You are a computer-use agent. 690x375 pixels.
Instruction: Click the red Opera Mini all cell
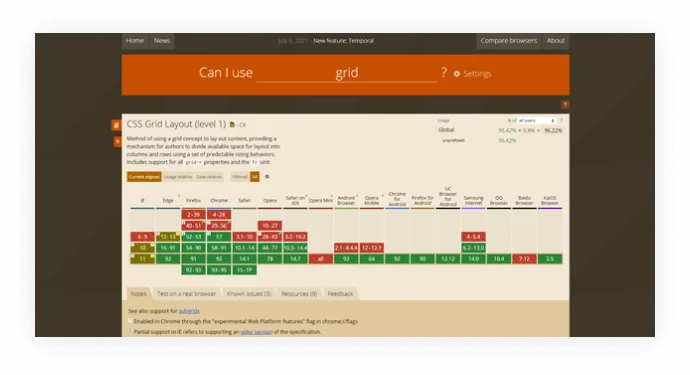[321, 259]
